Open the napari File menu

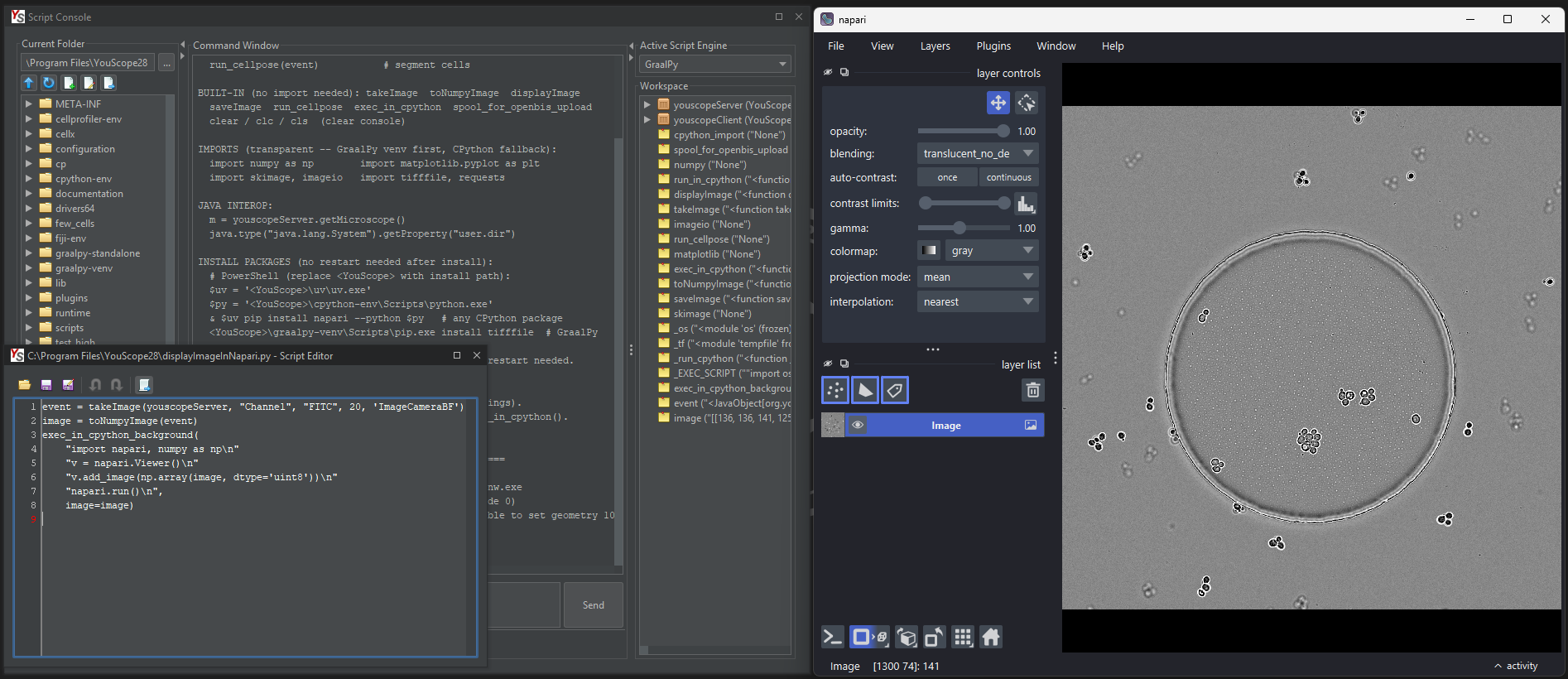(x=836, y=46)
